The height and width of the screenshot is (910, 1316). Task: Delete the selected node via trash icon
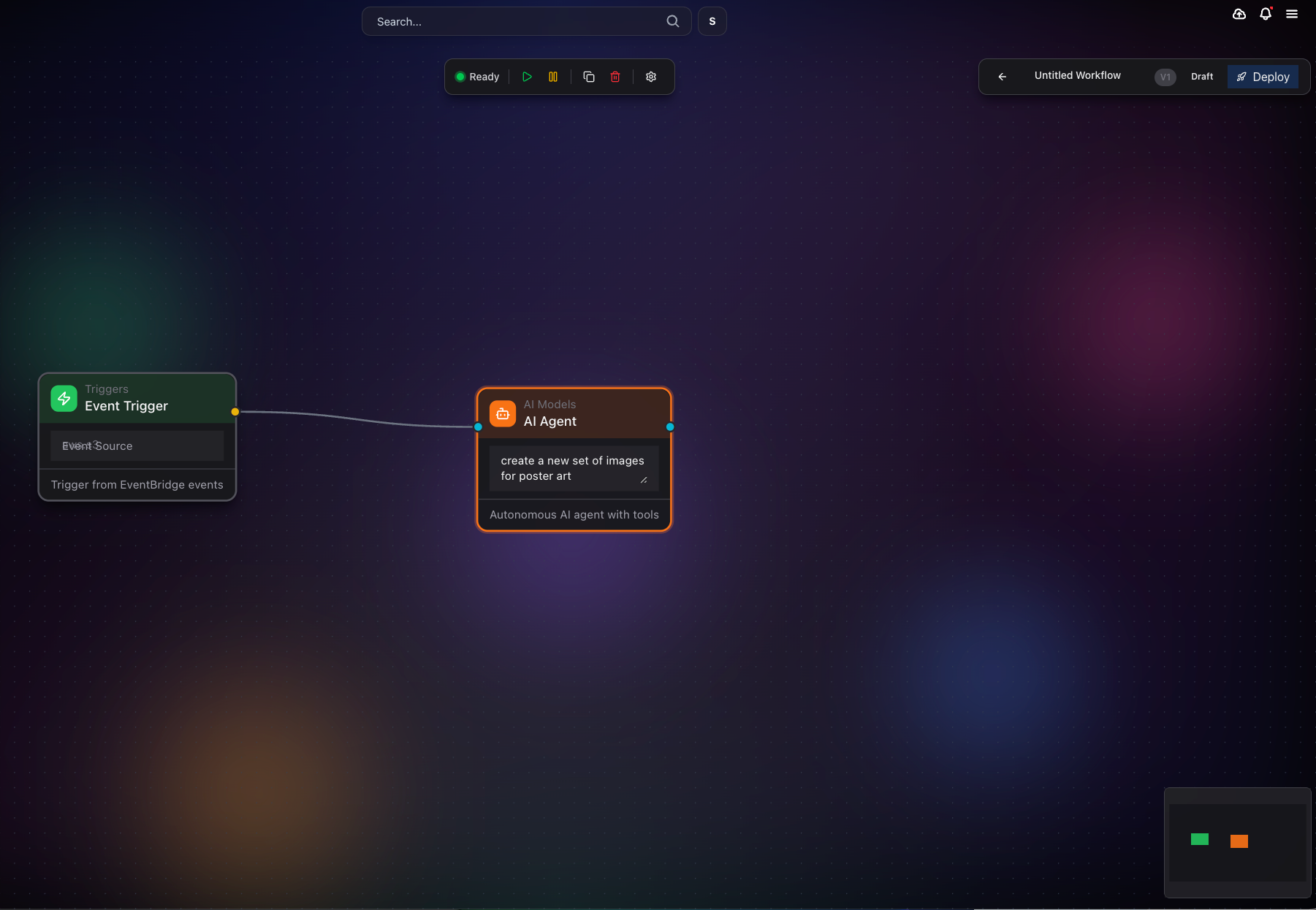pyautogui.click(x=615, y=77)
